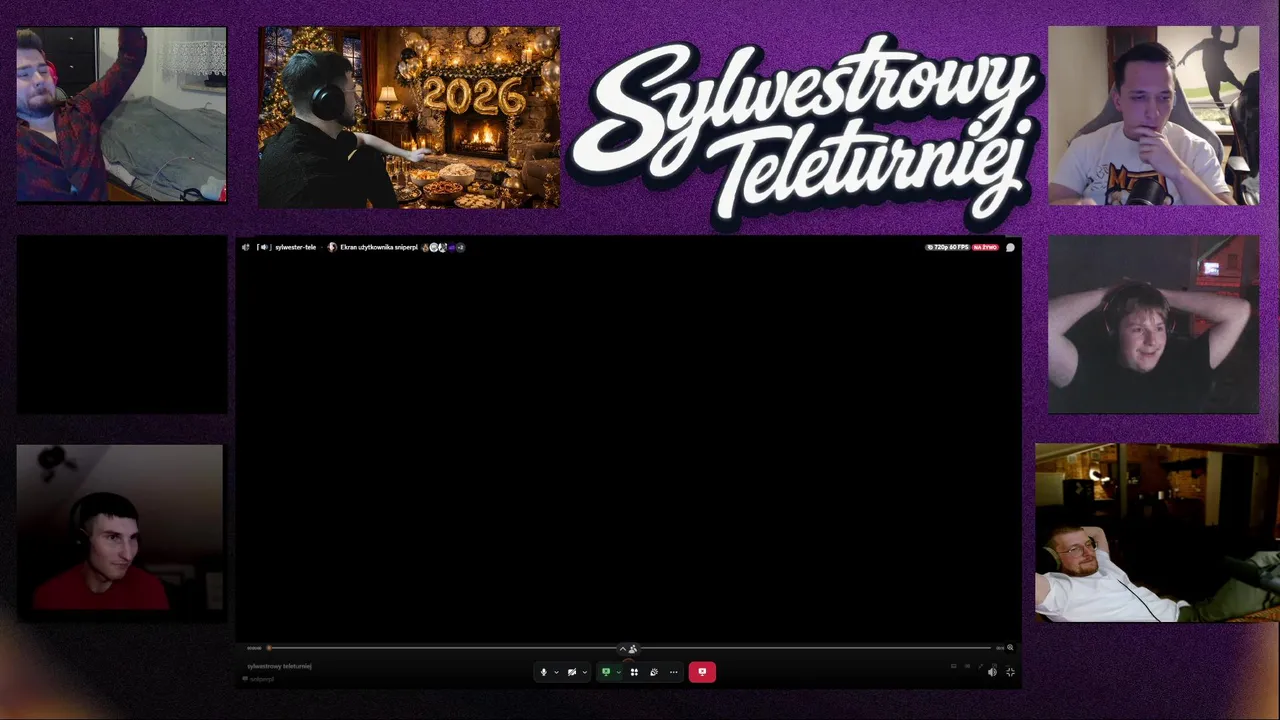Adjust the stream volume speaker icon
Viewport: 1280px width, 720px height.
pos(992,672)
